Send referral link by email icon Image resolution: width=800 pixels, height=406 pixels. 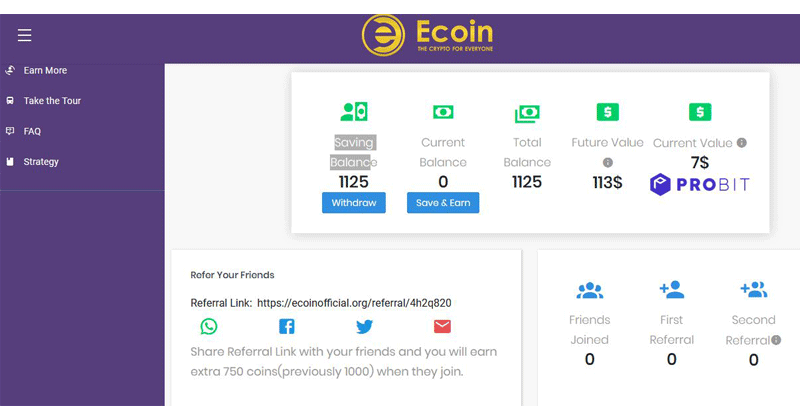point(442,326)
